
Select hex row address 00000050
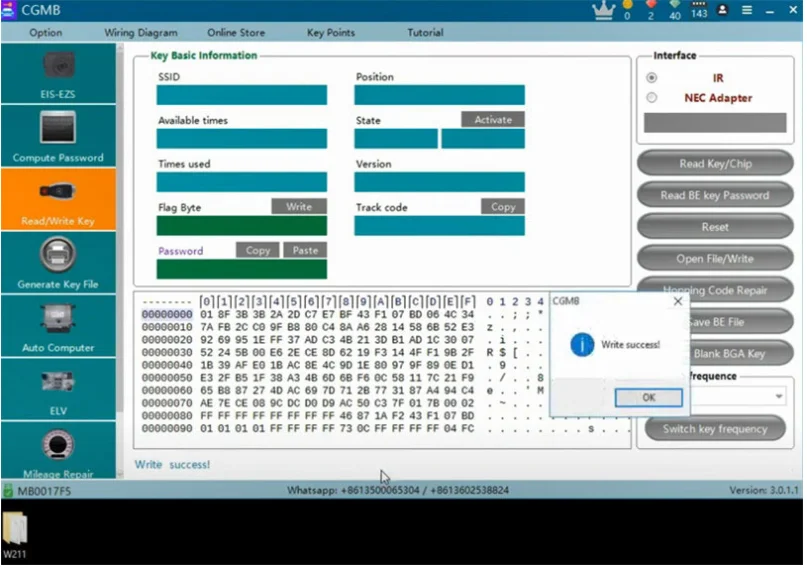pyautogui.click(x=167, y=378)
